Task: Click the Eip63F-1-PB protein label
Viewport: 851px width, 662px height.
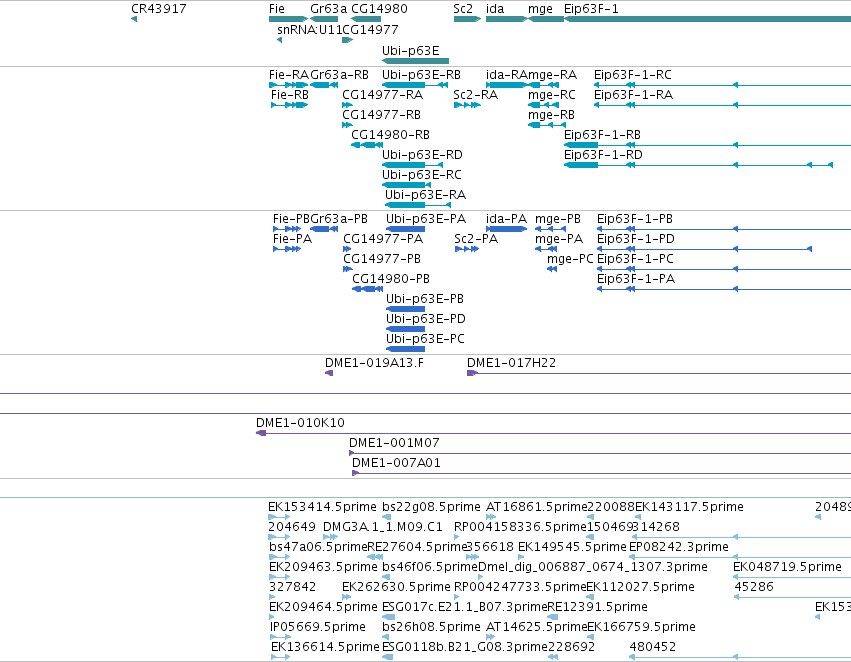Action: pyautogui.click(x=635, y=219)
